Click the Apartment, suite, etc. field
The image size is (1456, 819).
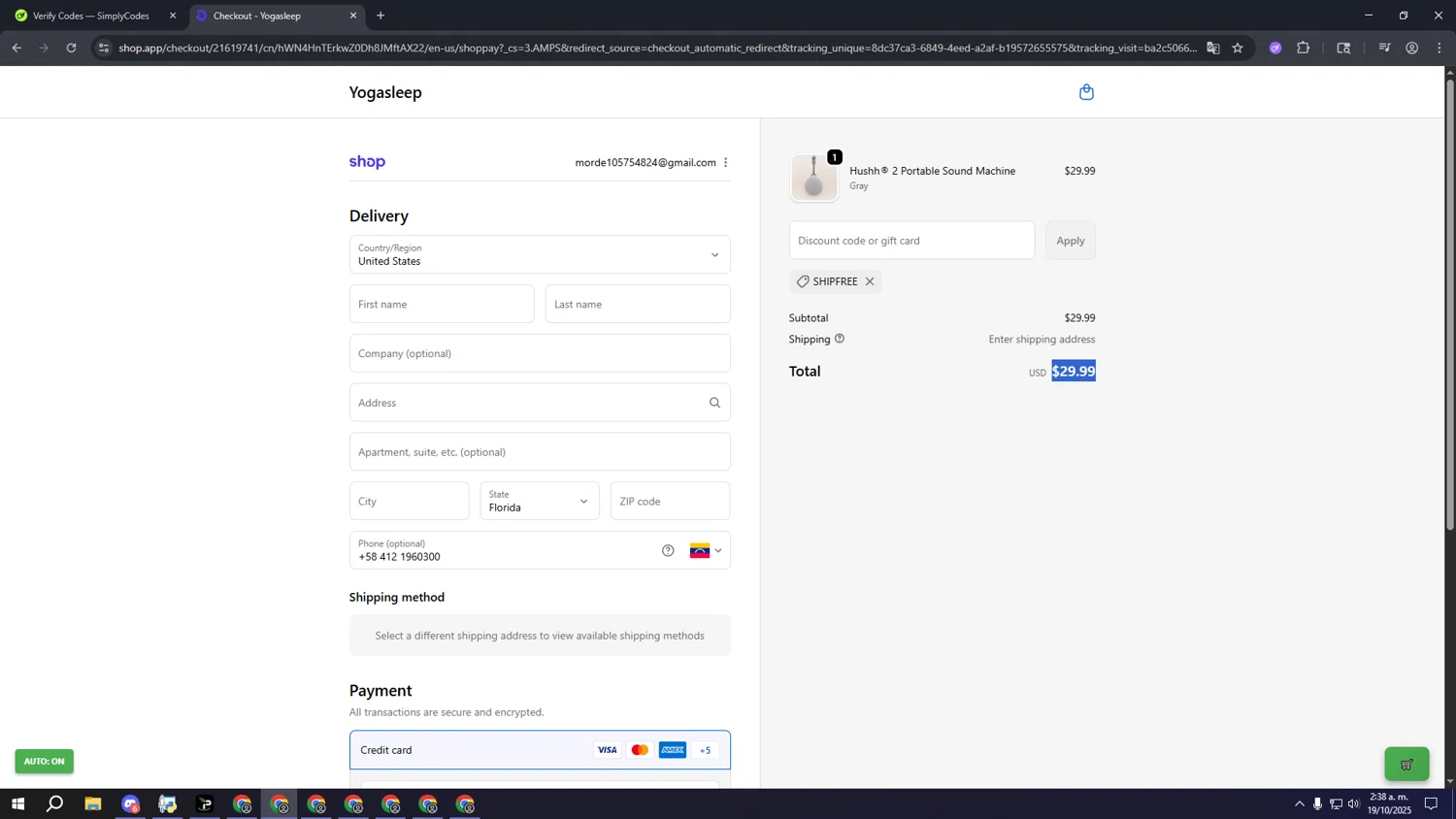(540, 452)
